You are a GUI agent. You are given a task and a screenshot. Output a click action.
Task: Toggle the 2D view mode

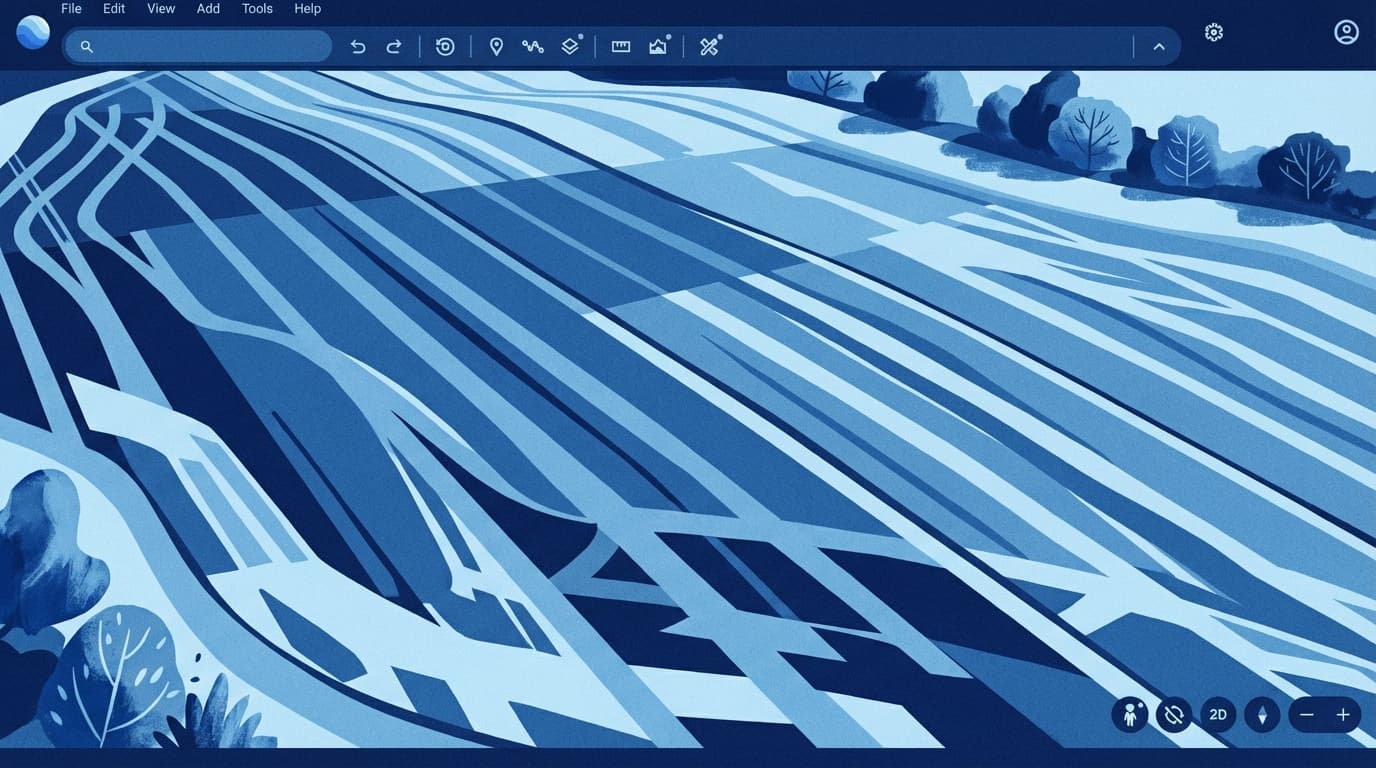(x=1218, y=715)
